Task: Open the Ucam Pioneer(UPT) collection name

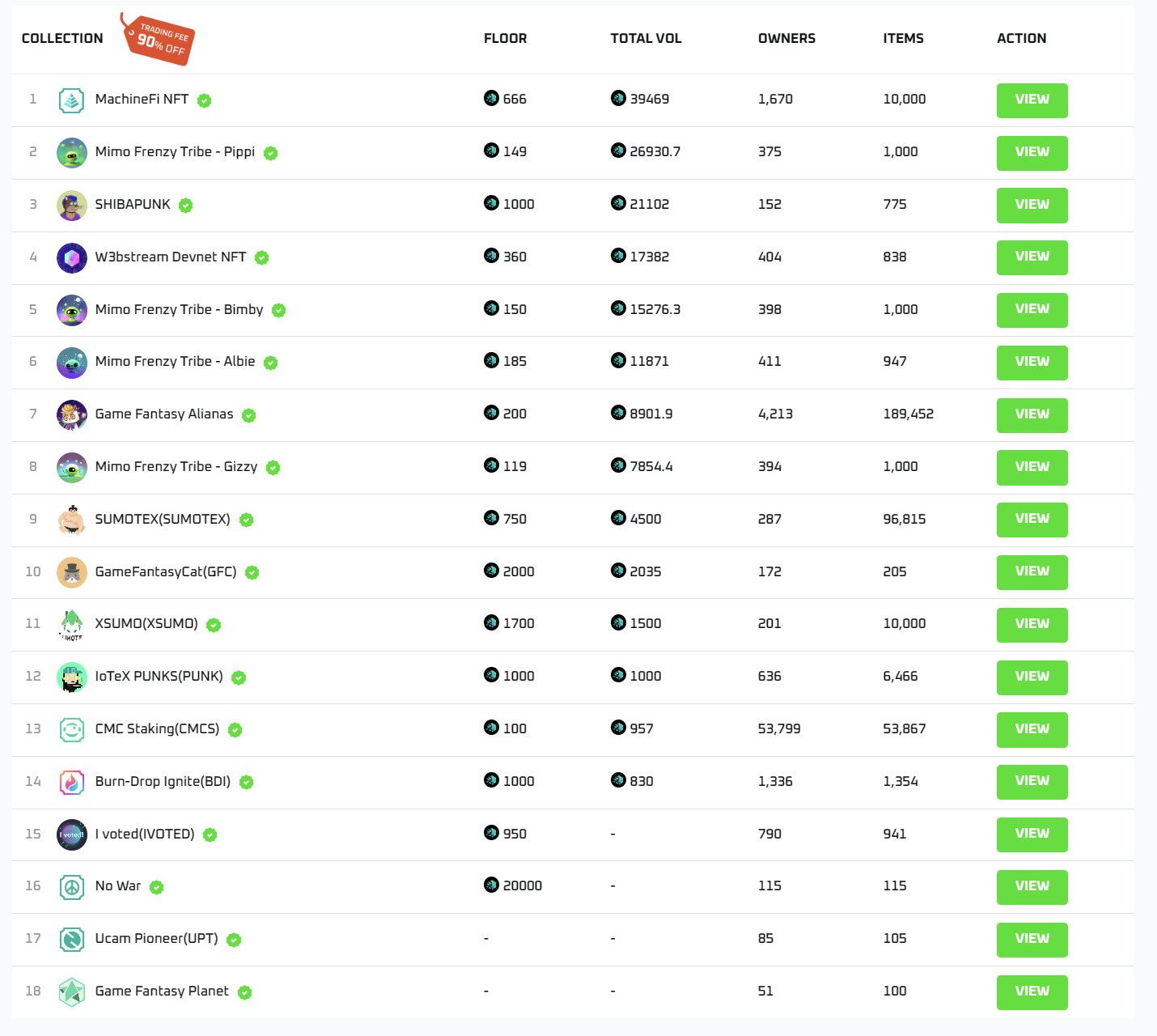Action: (156, 939)
